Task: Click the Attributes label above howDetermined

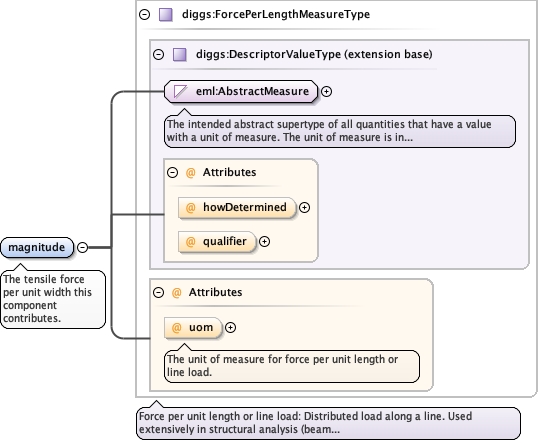Action: [229, 172]
